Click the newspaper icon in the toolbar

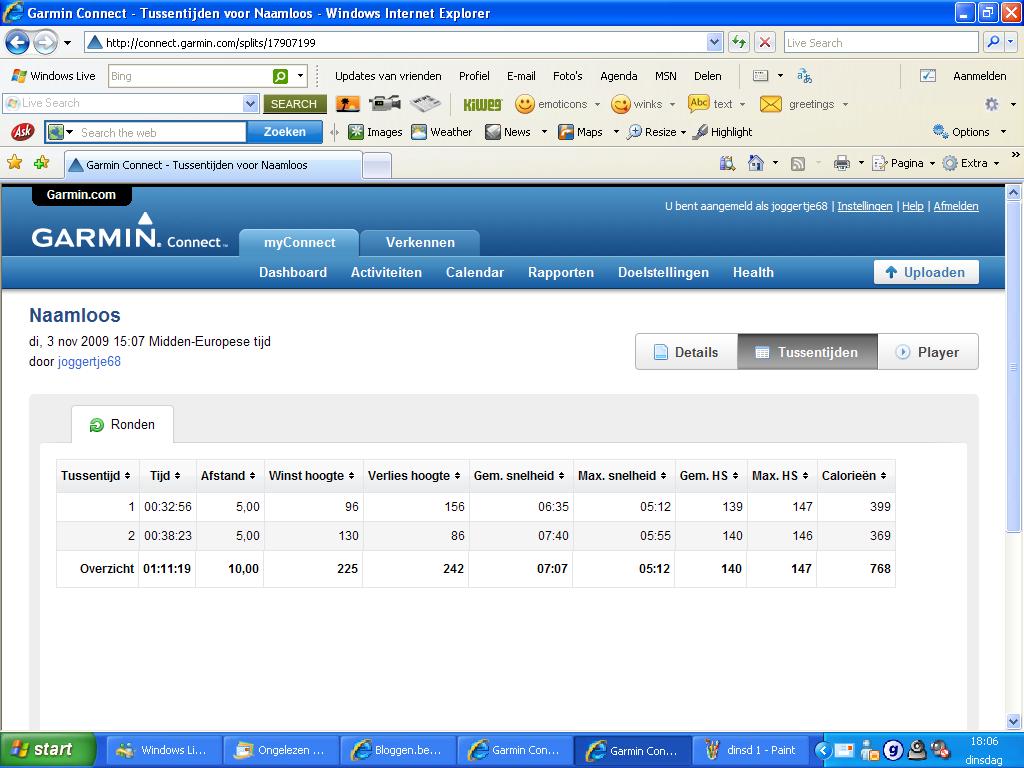coord(425,103)
